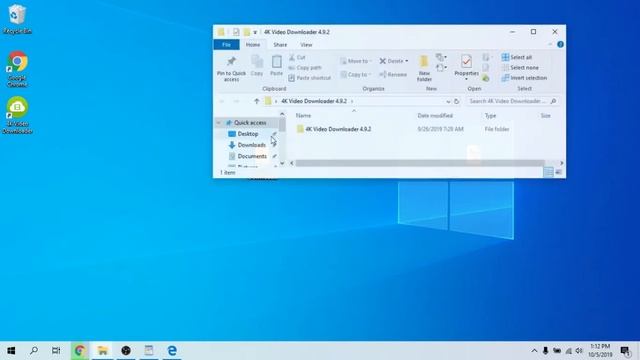
Task: Open address bar history dropdown
Action: tap(448, 101)
